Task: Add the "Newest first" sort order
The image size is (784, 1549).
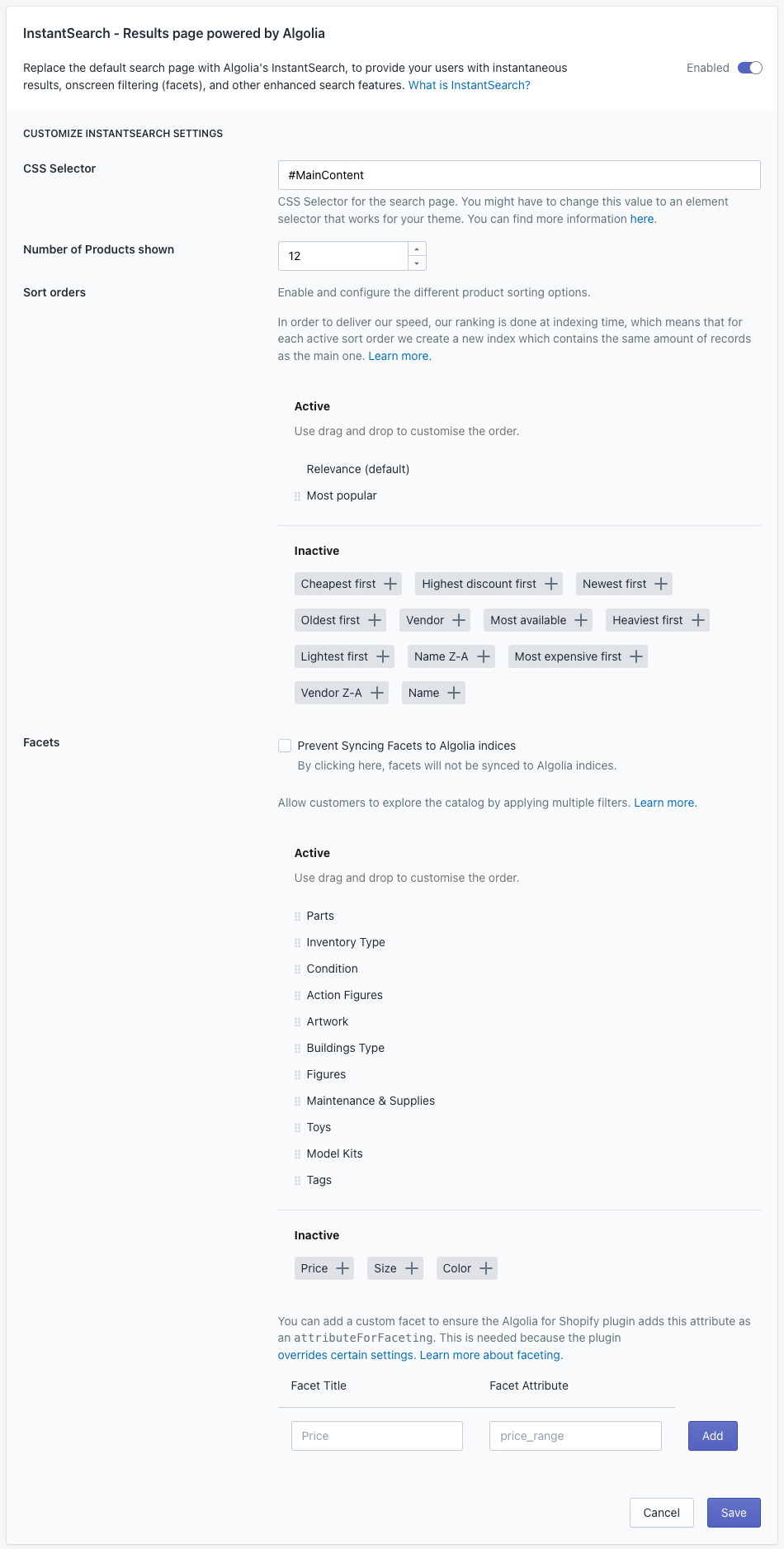Action: 660,584
